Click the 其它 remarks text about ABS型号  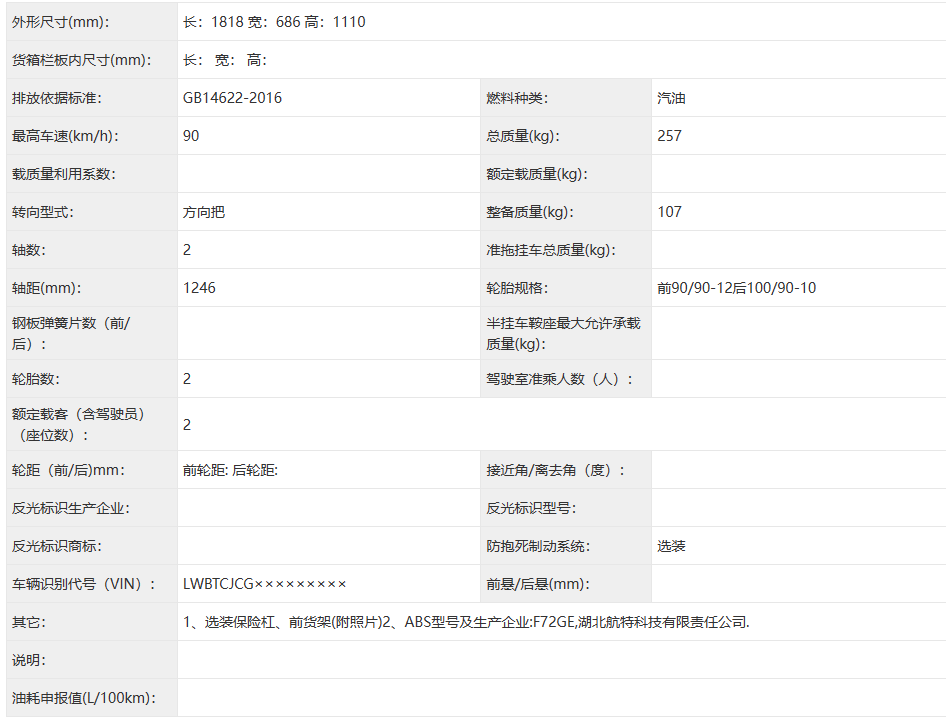pos(466,622)
